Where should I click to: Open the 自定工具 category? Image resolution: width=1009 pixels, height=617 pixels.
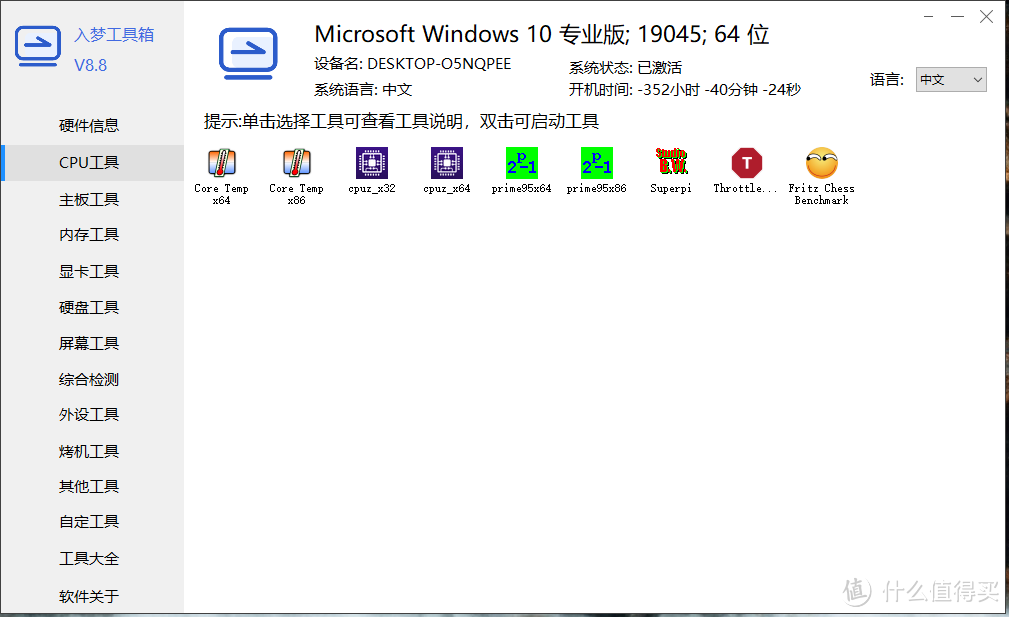click(x=89, y=522)
